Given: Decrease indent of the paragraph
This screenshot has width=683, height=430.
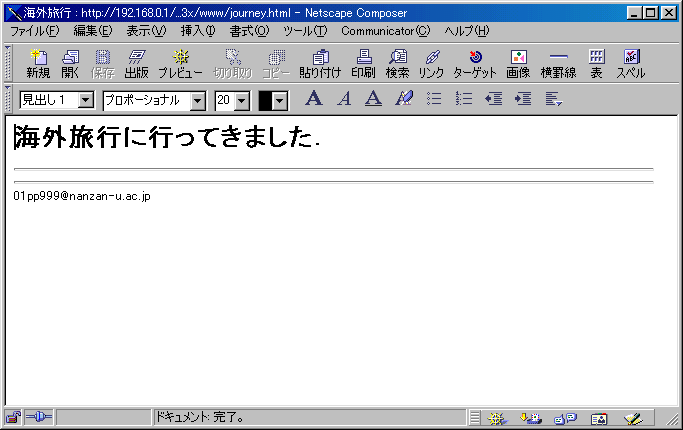Looking at the screenshot, I should [494, 98].
